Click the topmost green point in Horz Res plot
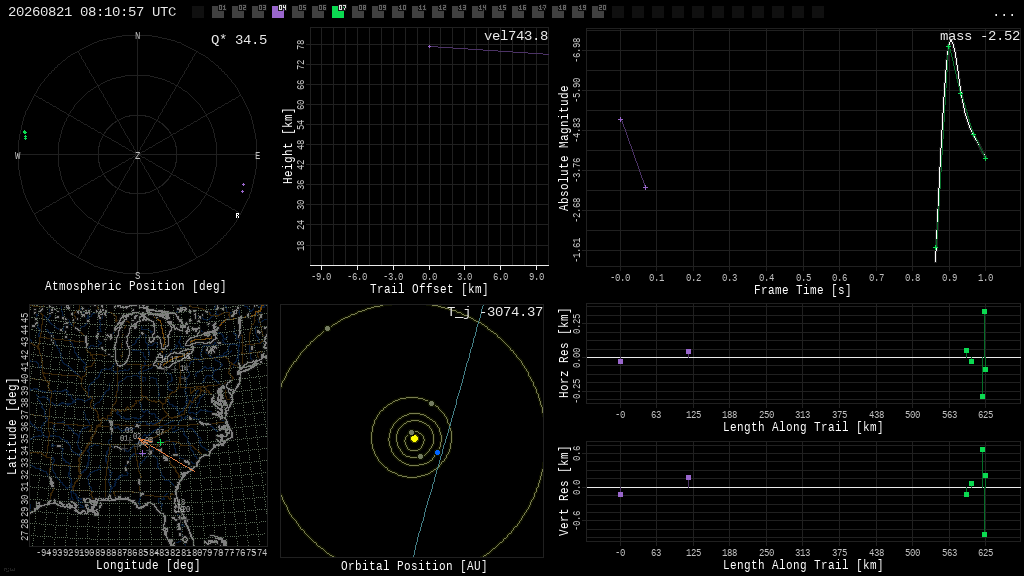 tap(984, 312)
